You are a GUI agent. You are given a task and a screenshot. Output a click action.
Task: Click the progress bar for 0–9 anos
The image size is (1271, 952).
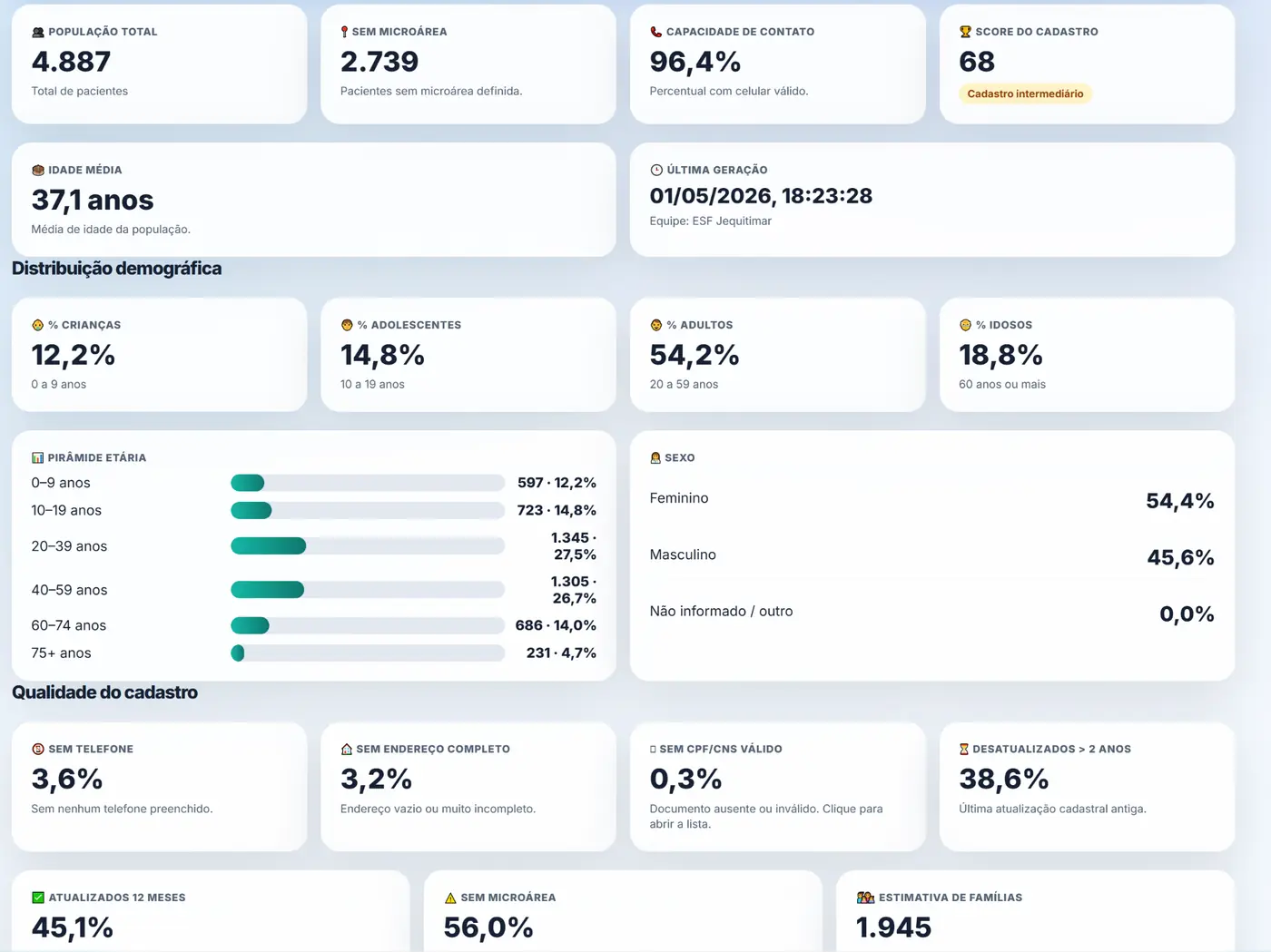[368, 483]
